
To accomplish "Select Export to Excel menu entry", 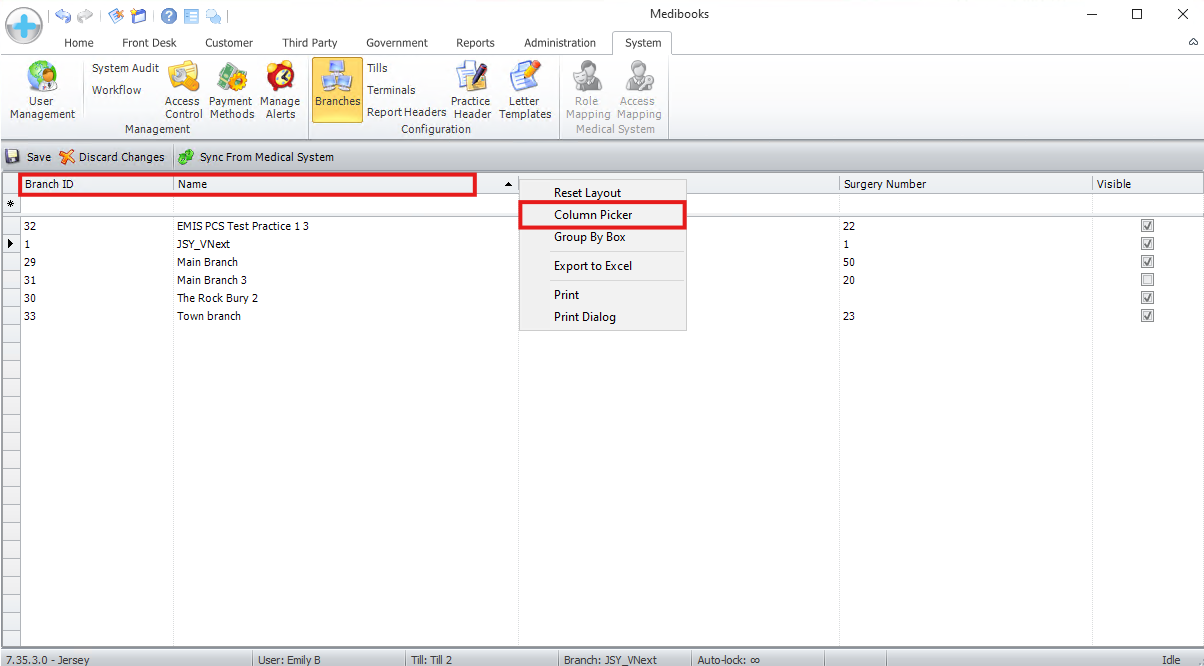I will click(593, 266).
